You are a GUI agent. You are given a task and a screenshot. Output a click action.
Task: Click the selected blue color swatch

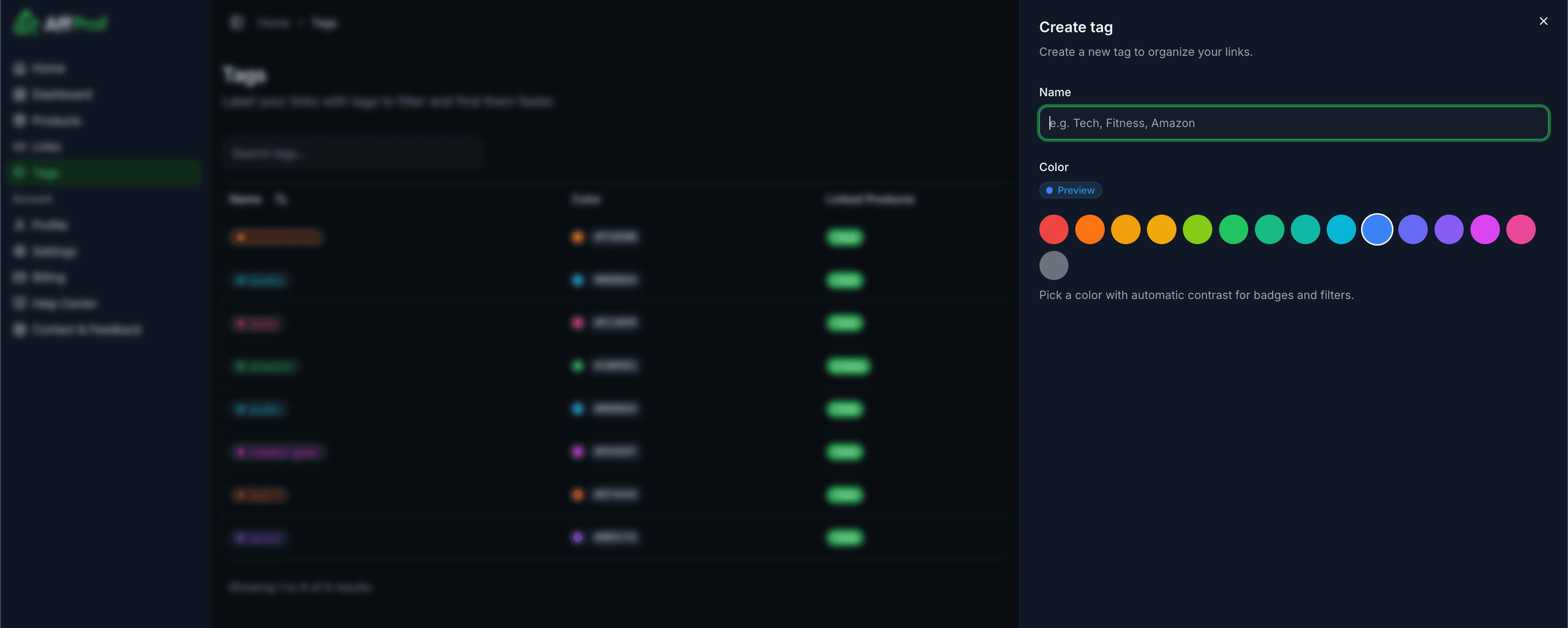(1377, 230)
